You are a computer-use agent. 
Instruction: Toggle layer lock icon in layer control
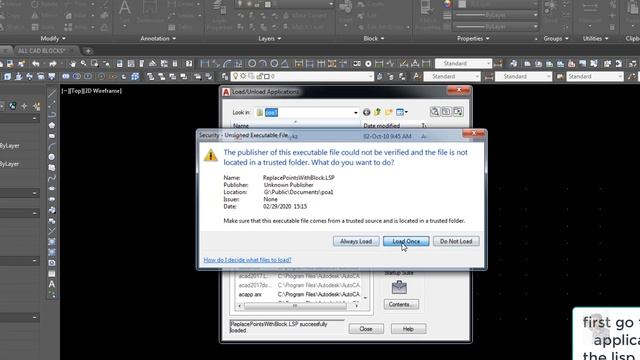[x=259, y=76]
